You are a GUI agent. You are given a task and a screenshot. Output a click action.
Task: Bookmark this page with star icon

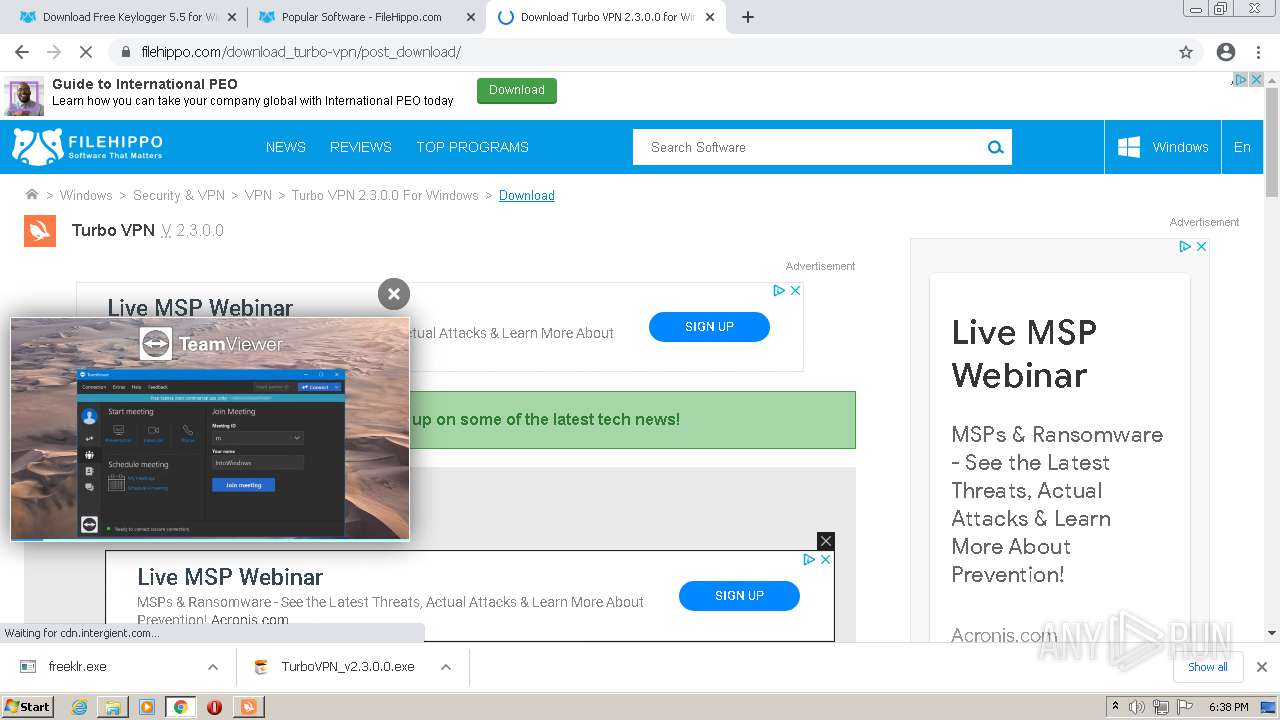tap(1186, 52)
